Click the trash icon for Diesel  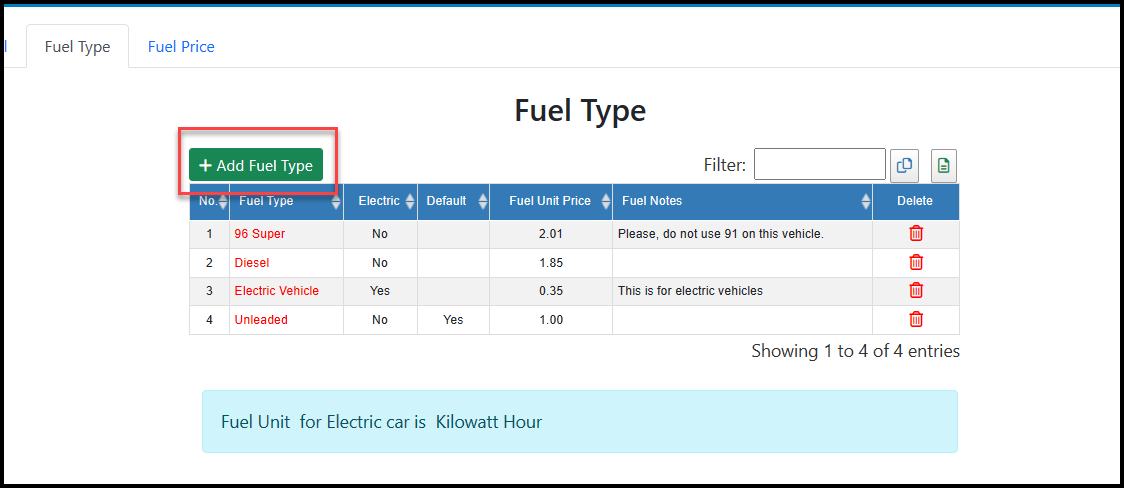(915, 263)
